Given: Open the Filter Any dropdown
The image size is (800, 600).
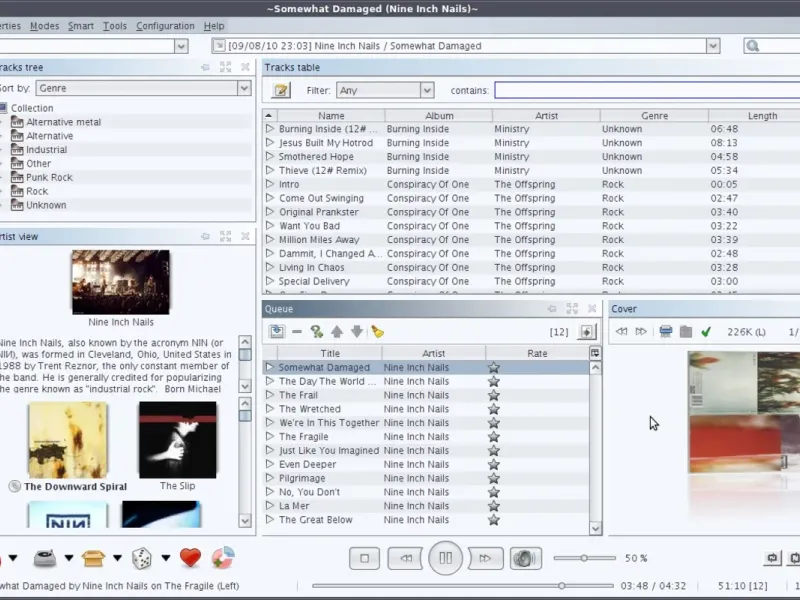Looking at the screenshot, I should click(x=427, y=90).
